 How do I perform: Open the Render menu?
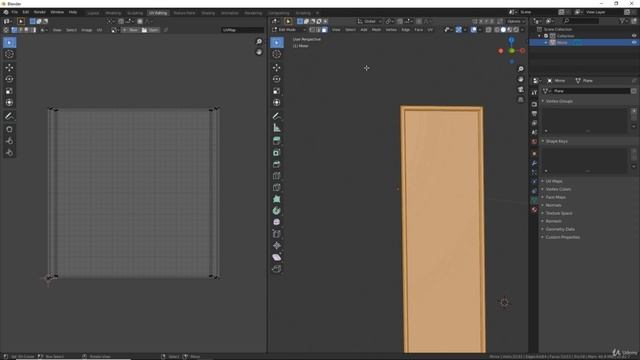[x=40, y=12]
